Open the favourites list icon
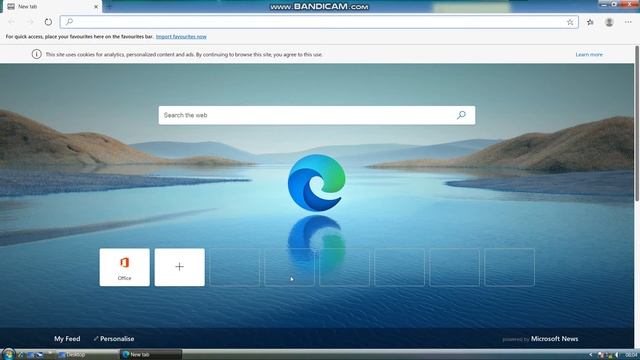Viewport: 640px width, 360px height. (590, 22)
